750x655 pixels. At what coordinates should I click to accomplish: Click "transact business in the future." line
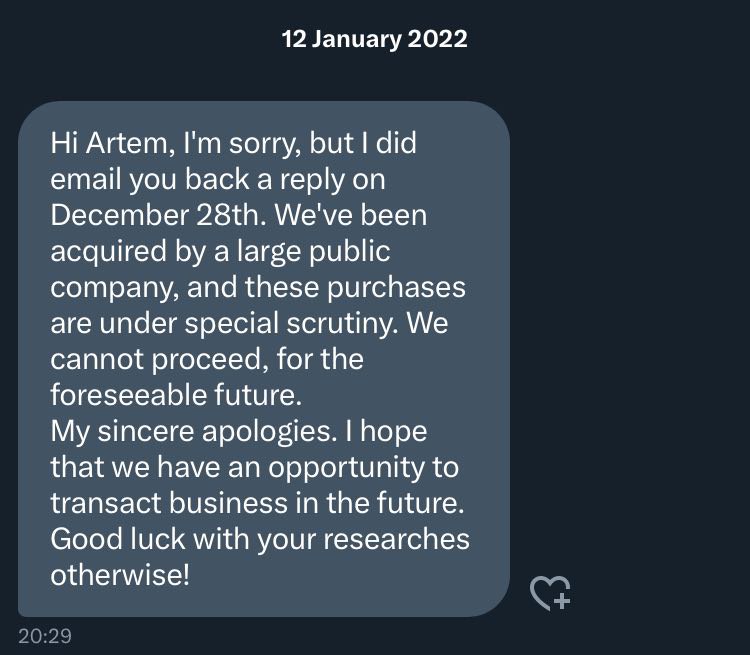pyautogui.click(x=257, y=503)
